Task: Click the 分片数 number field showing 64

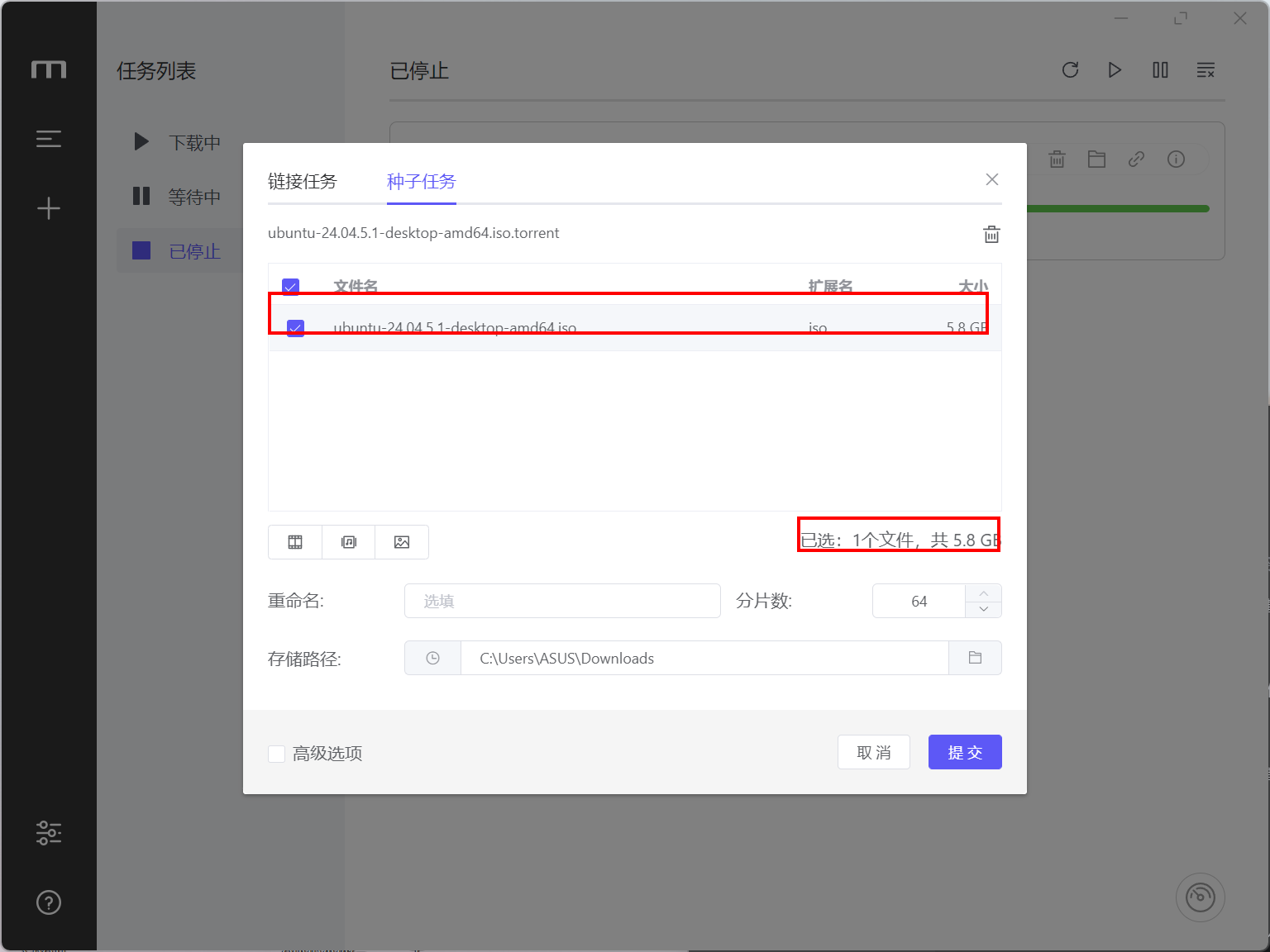Action: (x=919, y=601)
